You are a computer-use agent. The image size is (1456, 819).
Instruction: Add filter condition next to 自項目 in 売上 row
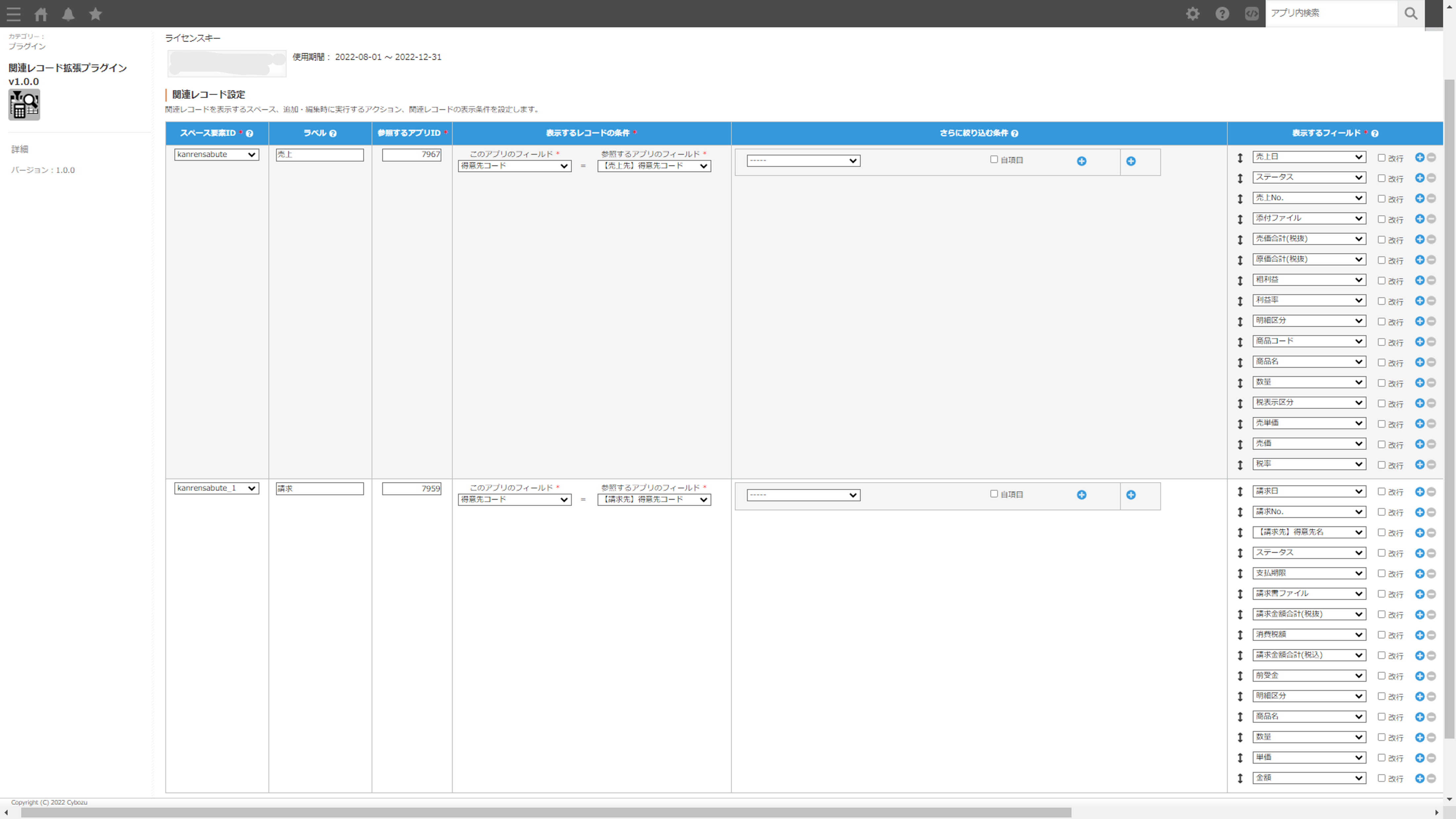(x=1081, y=161)
